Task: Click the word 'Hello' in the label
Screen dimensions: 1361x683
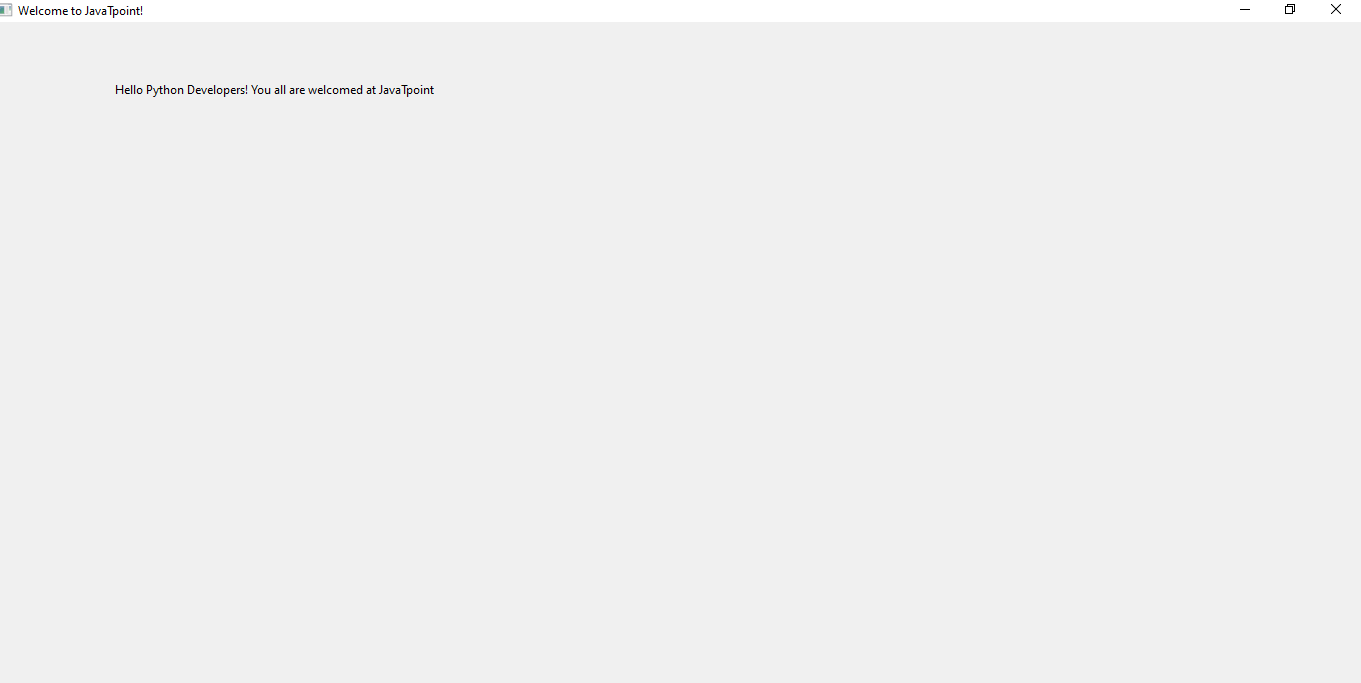Action: tap(129, 90)
